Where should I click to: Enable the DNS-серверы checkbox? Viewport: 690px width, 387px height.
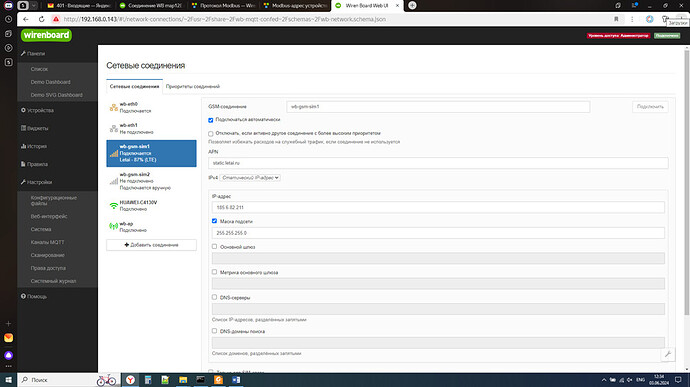click(214, 297)
